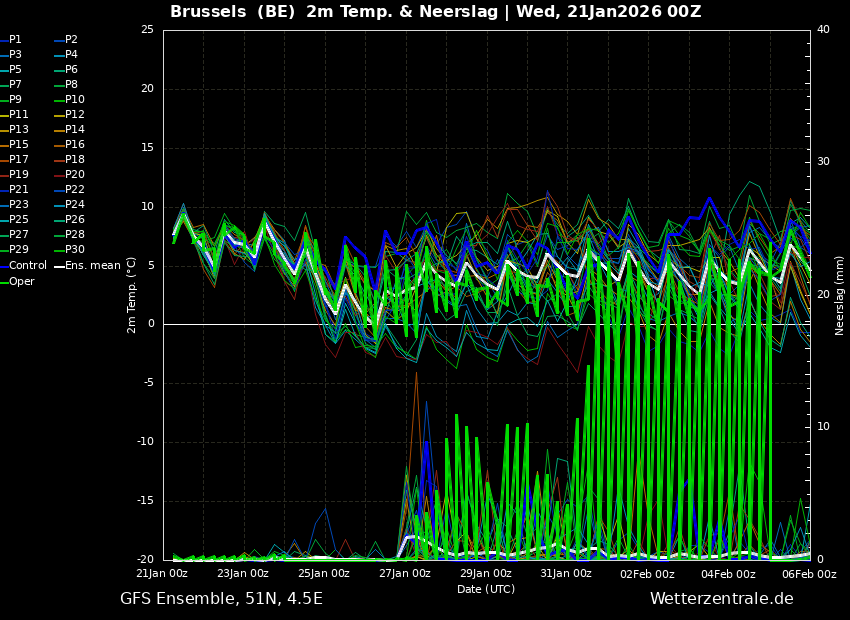Click the Oper legend entry
Screen dimensions: 850x620
pyautogui.click(x=21, y=282)
